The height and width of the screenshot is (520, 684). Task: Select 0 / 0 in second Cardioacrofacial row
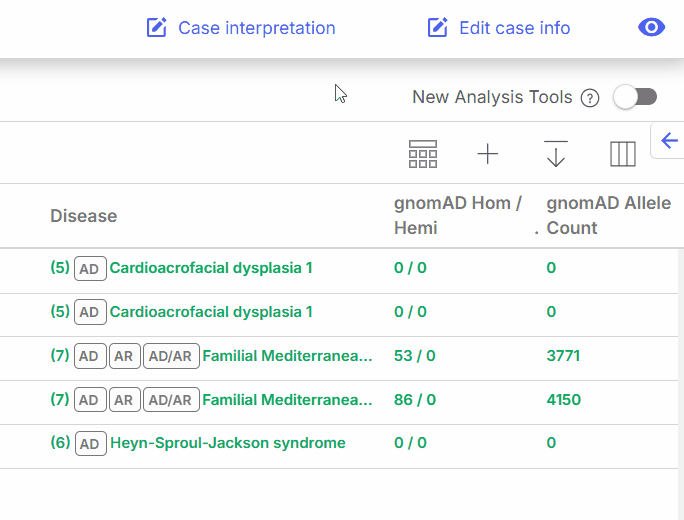(410, 312)
